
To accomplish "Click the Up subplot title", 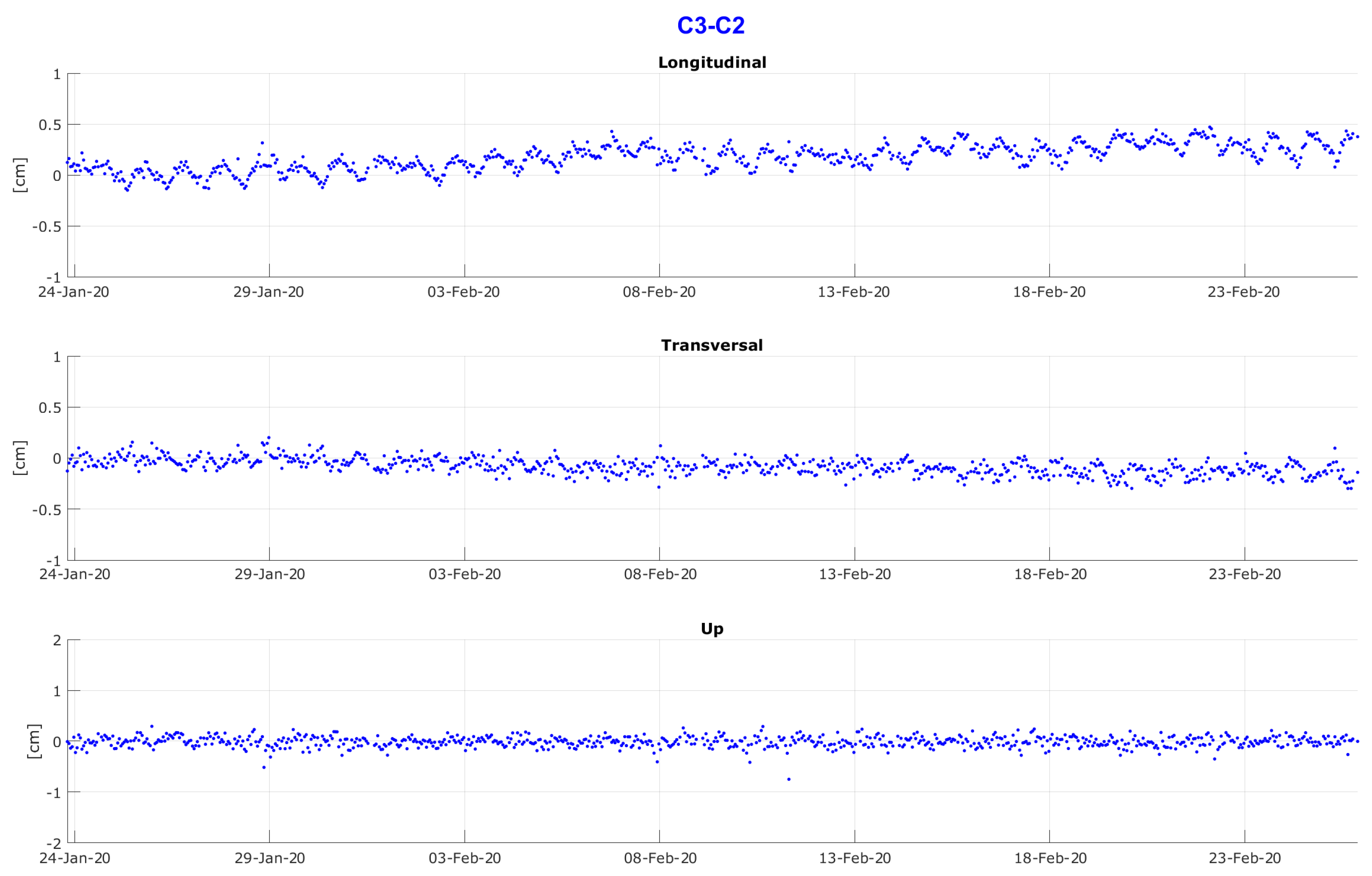I will (712, 629).
